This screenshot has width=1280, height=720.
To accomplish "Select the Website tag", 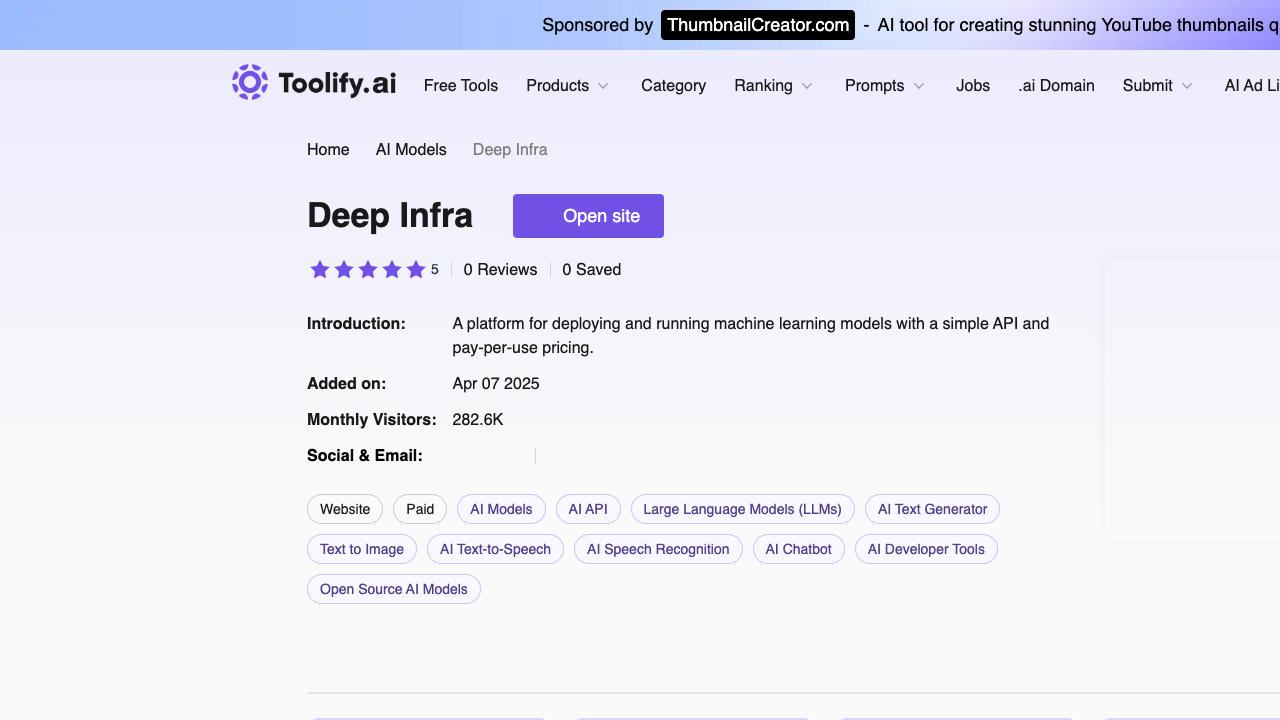I will coord(345,509).
